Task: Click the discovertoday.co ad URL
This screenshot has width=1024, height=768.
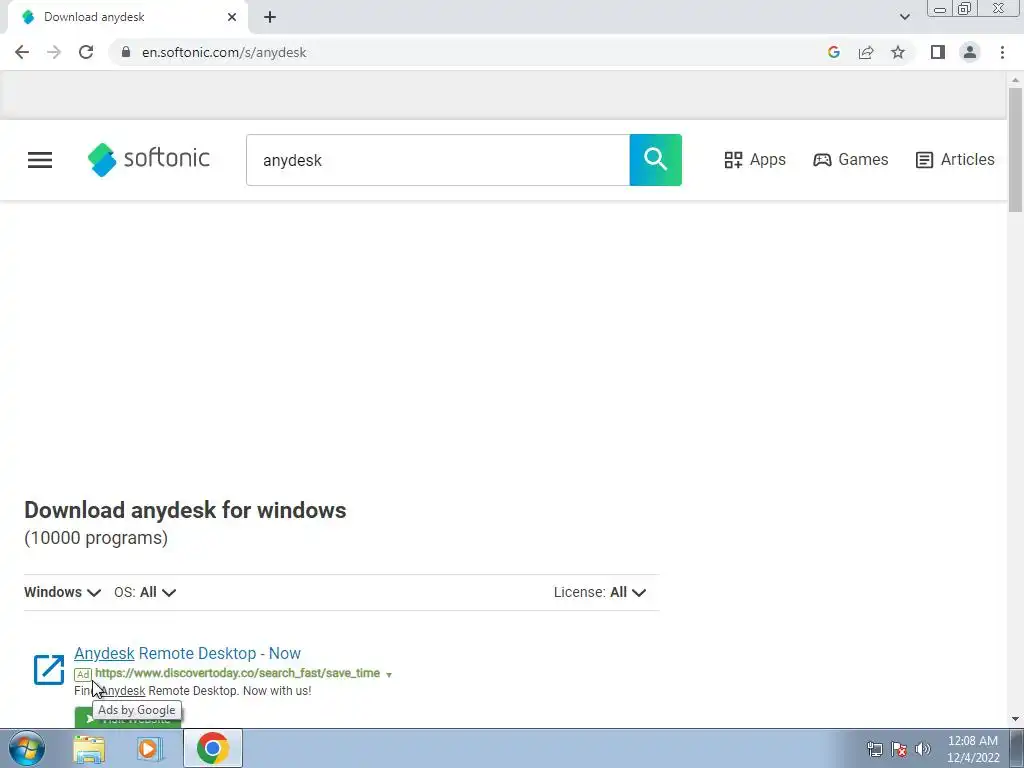Action: [238, 673]
